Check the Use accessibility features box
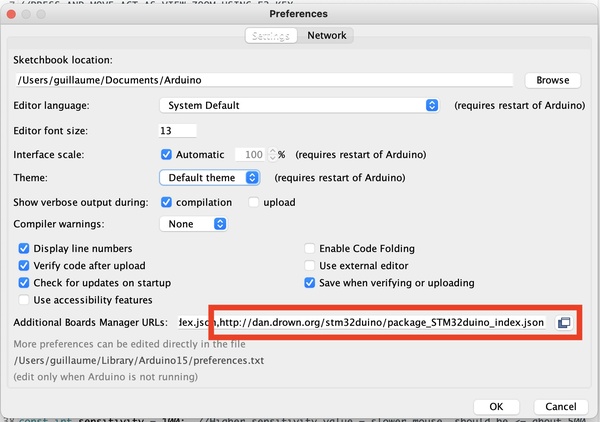 tap(24, 299)
